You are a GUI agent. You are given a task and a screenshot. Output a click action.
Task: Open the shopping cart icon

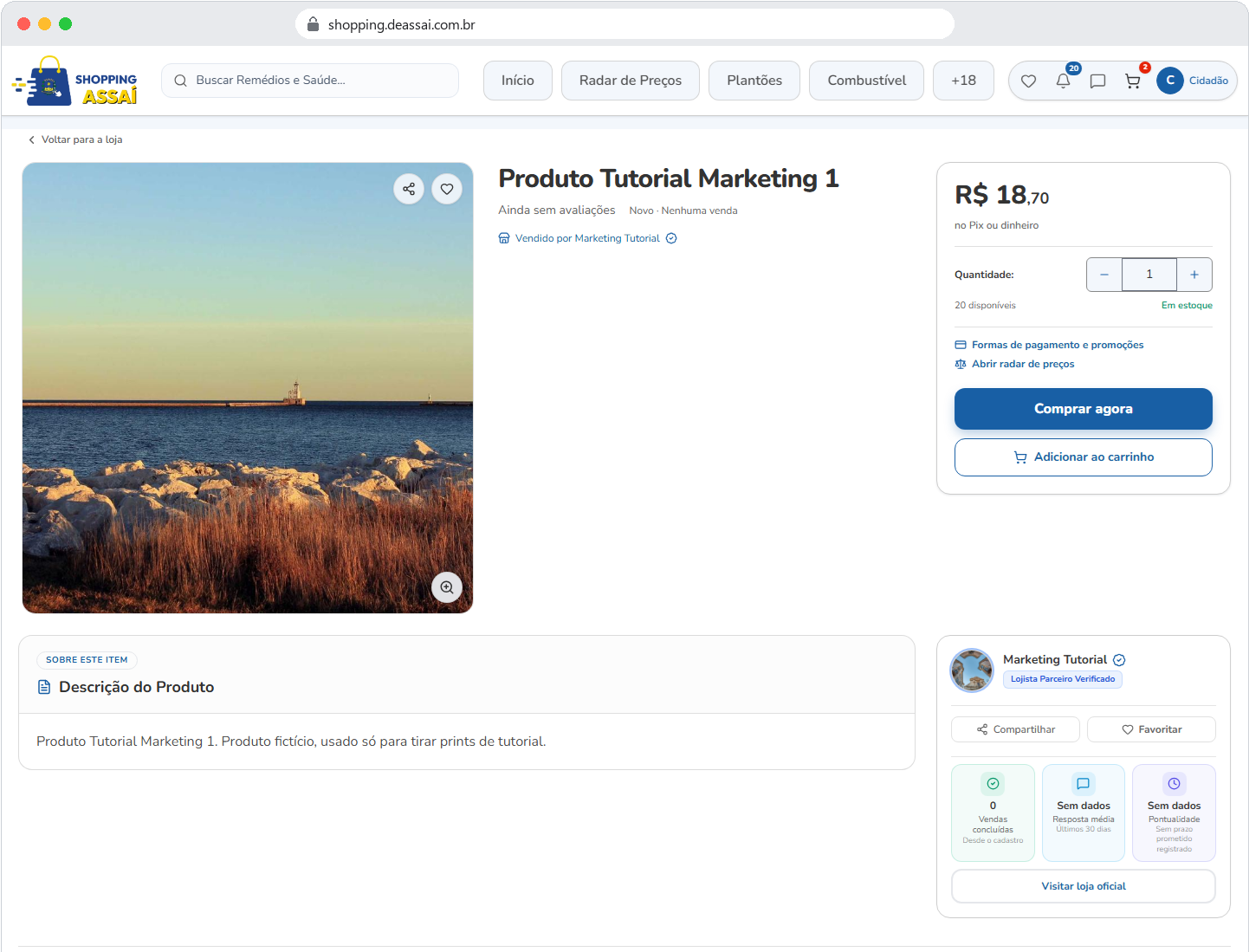(x=1132, y=81)
